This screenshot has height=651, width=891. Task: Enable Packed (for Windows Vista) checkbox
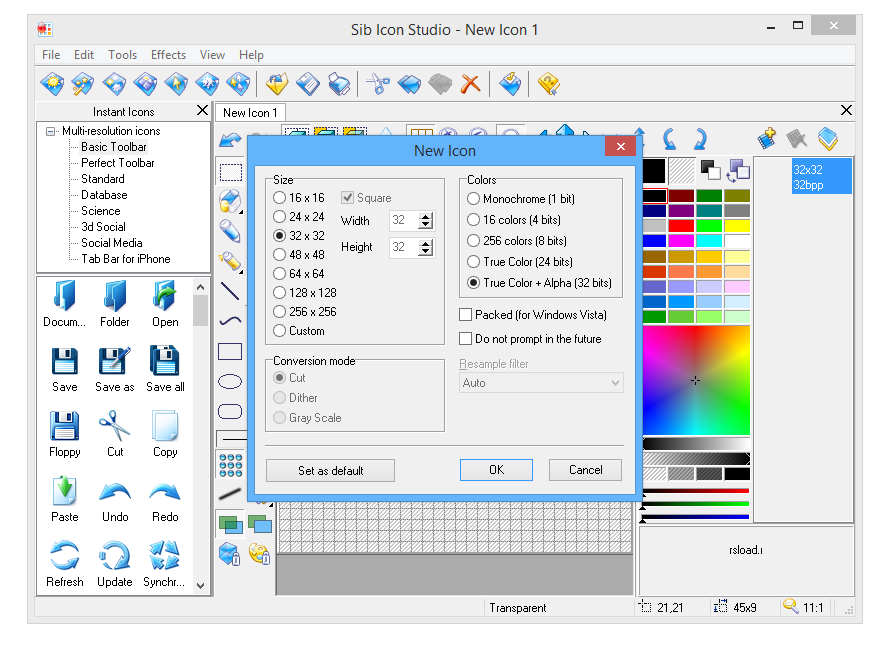tap(466, 315)
